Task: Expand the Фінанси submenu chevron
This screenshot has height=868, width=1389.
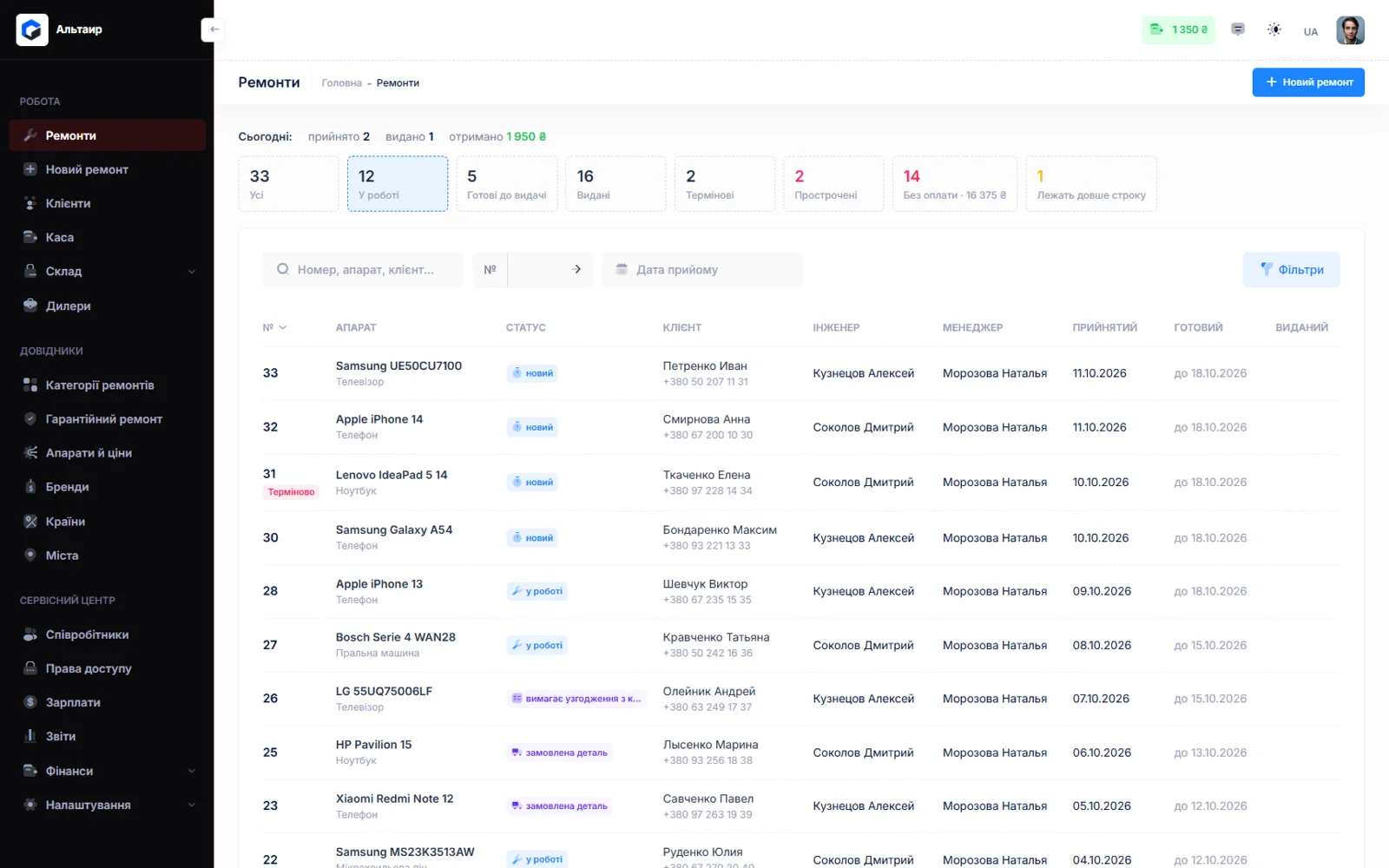Action: point(192,771)
